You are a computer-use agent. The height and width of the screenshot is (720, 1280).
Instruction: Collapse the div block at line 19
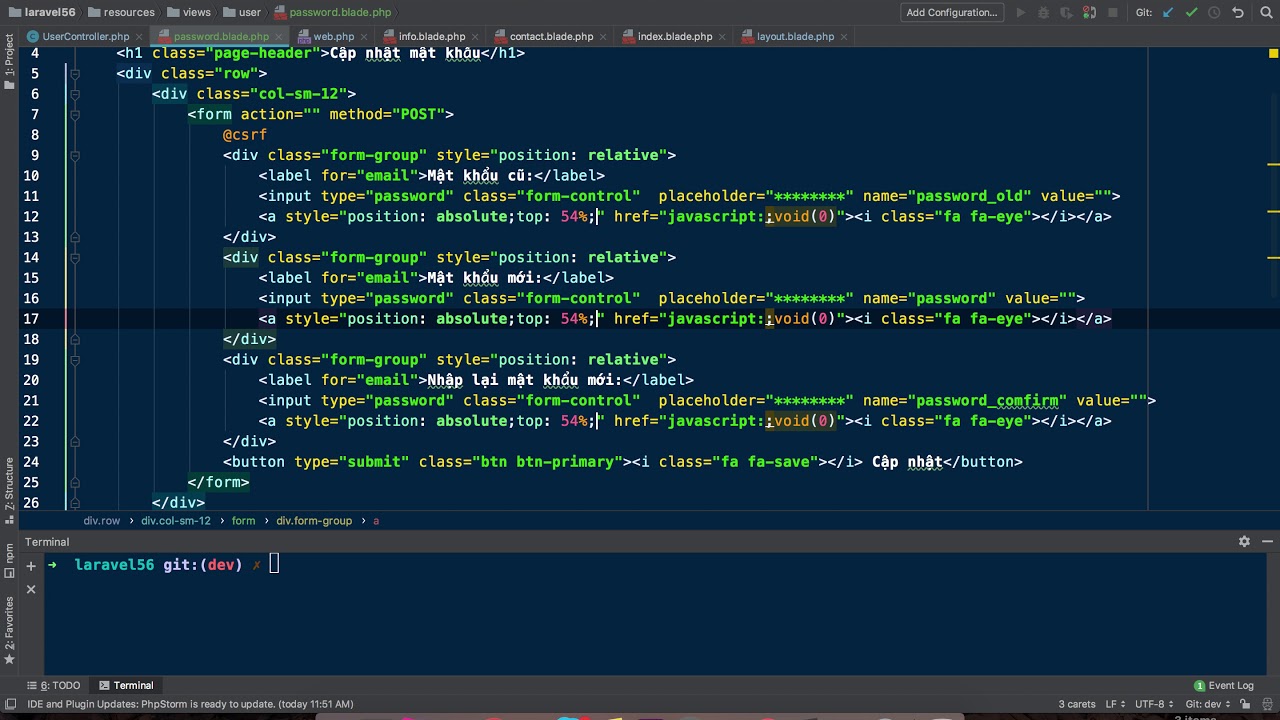[74, 360]
